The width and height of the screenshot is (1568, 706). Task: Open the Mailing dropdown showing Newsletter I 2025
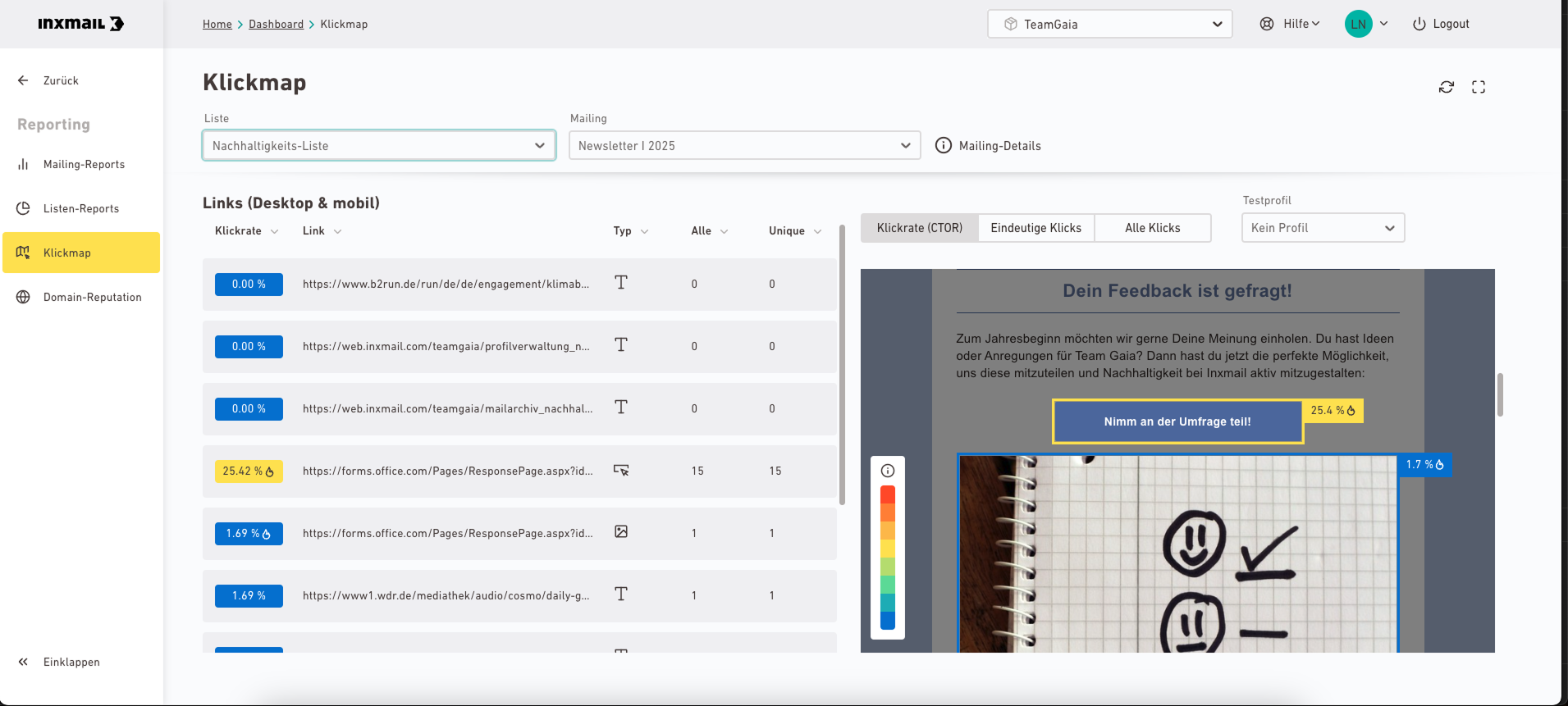(x=745, y=145)
